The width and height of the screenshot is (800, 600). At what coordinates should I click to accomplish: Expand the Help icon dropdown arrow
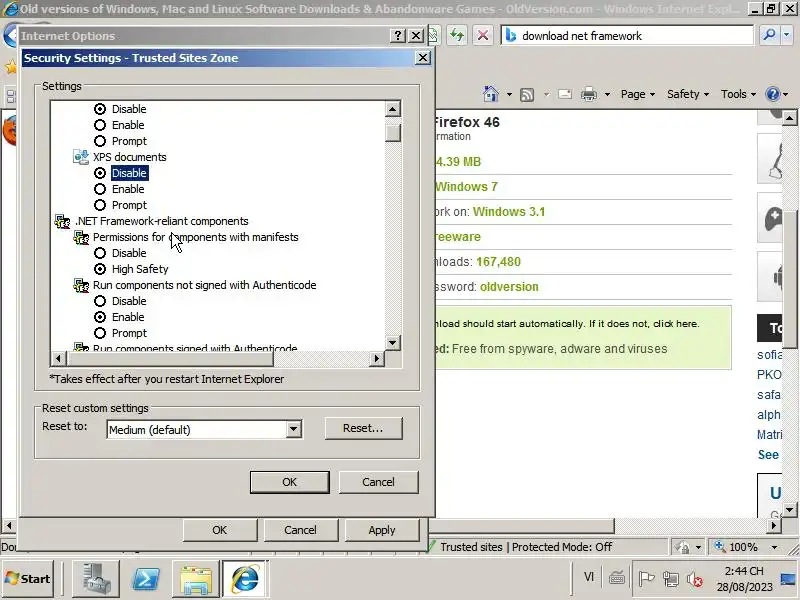coord(786,94)
